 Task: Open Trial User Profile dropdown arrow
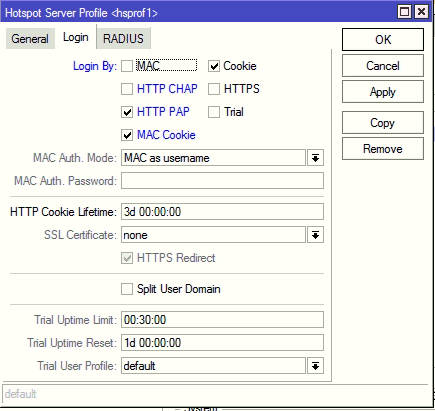click(x=315, y=366)
